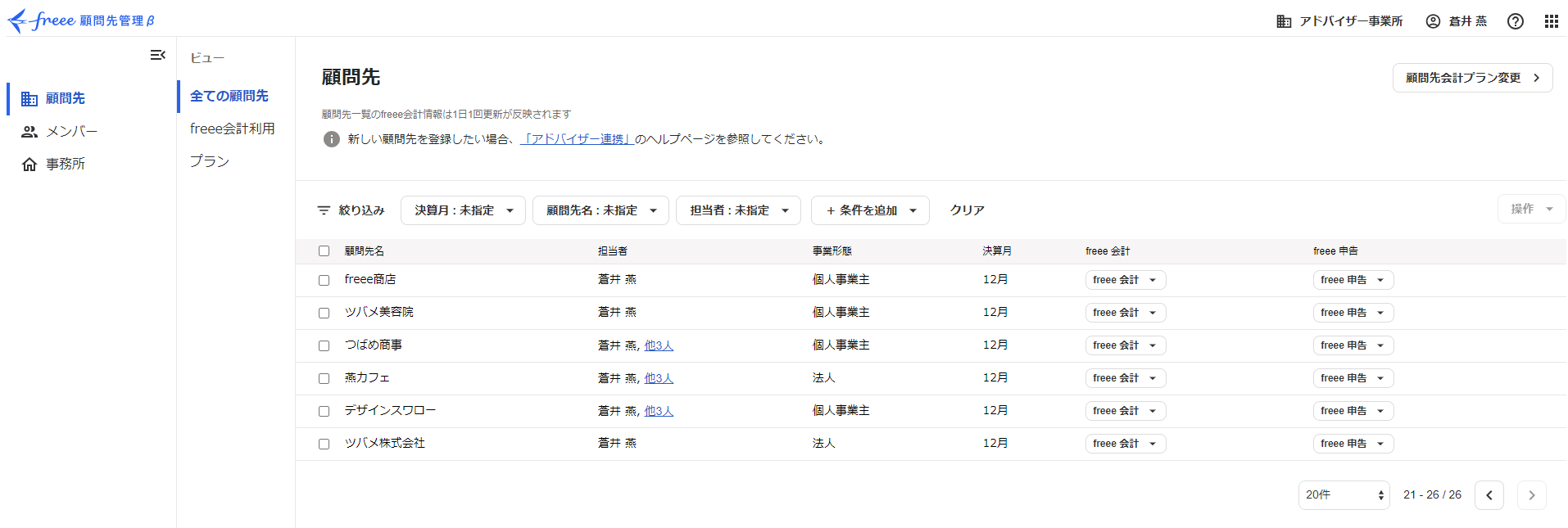
Task: Click the info icon beside the notice
Action: point(332,139)
